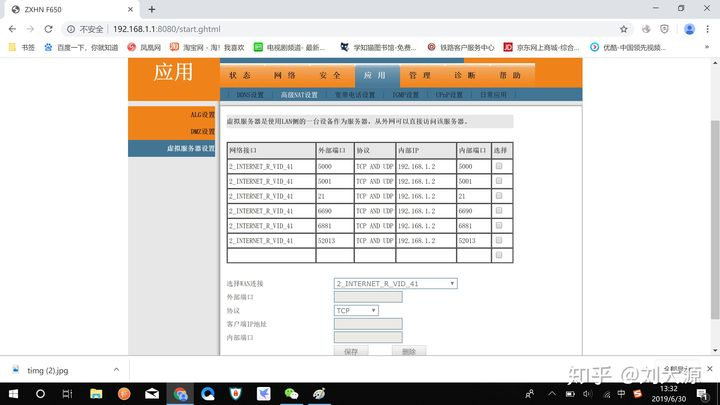720x405 pixels.
Task: Switch to the 状态 main tab
Action: click(x=240, y=75)
